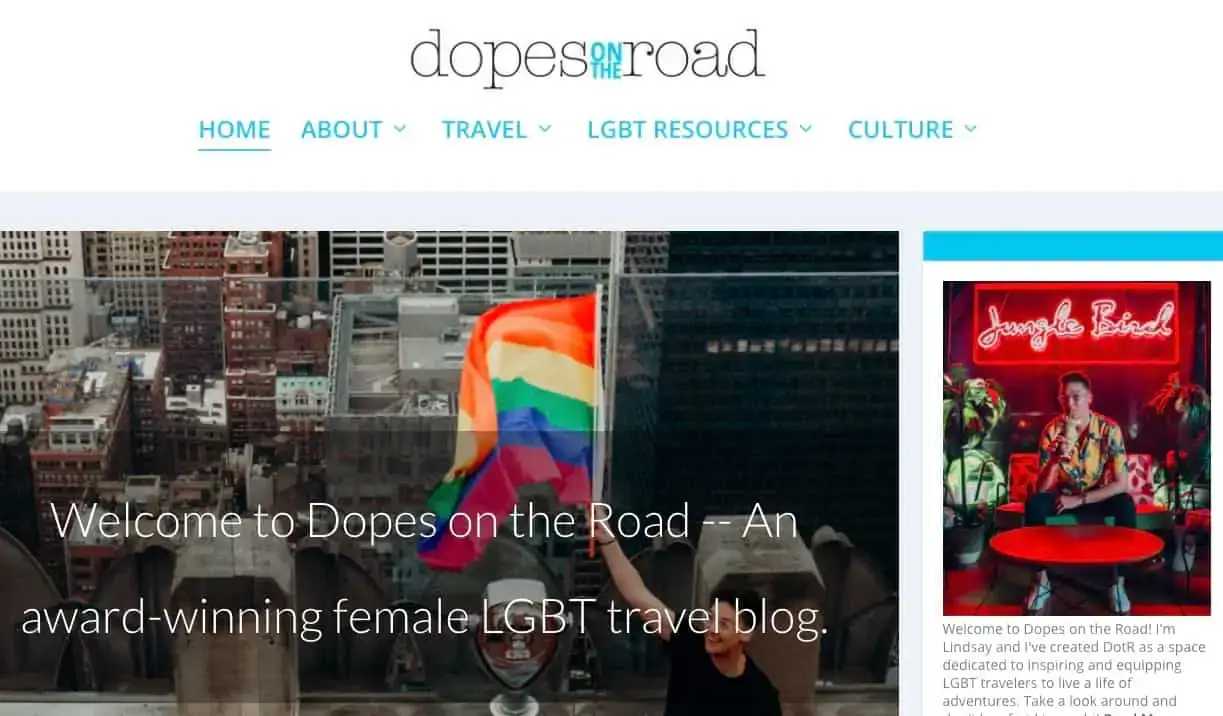Expand the ABOUT dropdown chevron
1223x716 pixels.
(x=400, y=129)
